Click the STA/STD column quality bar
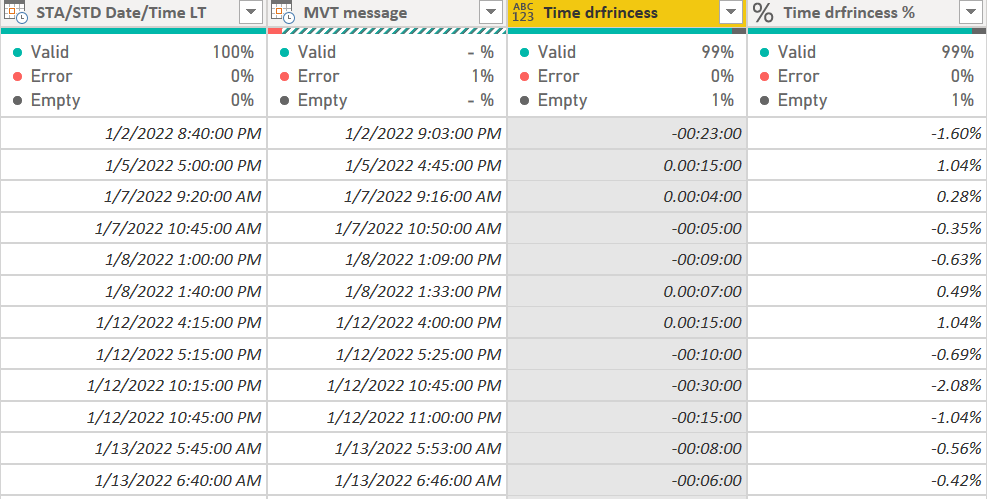The width and height of the screenshot is (987, 499). (133, 31)
